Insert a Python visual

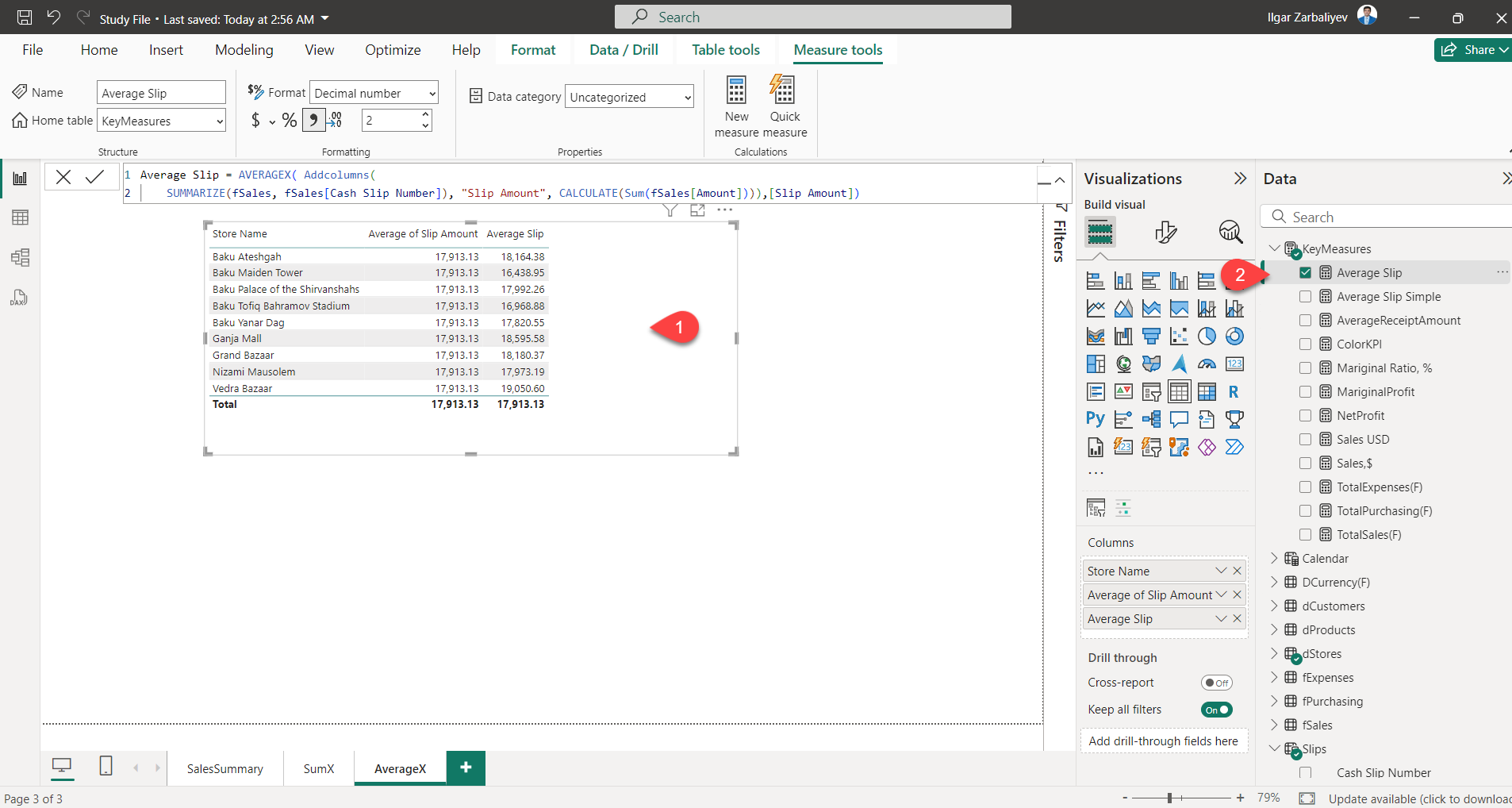[1096, 419]
